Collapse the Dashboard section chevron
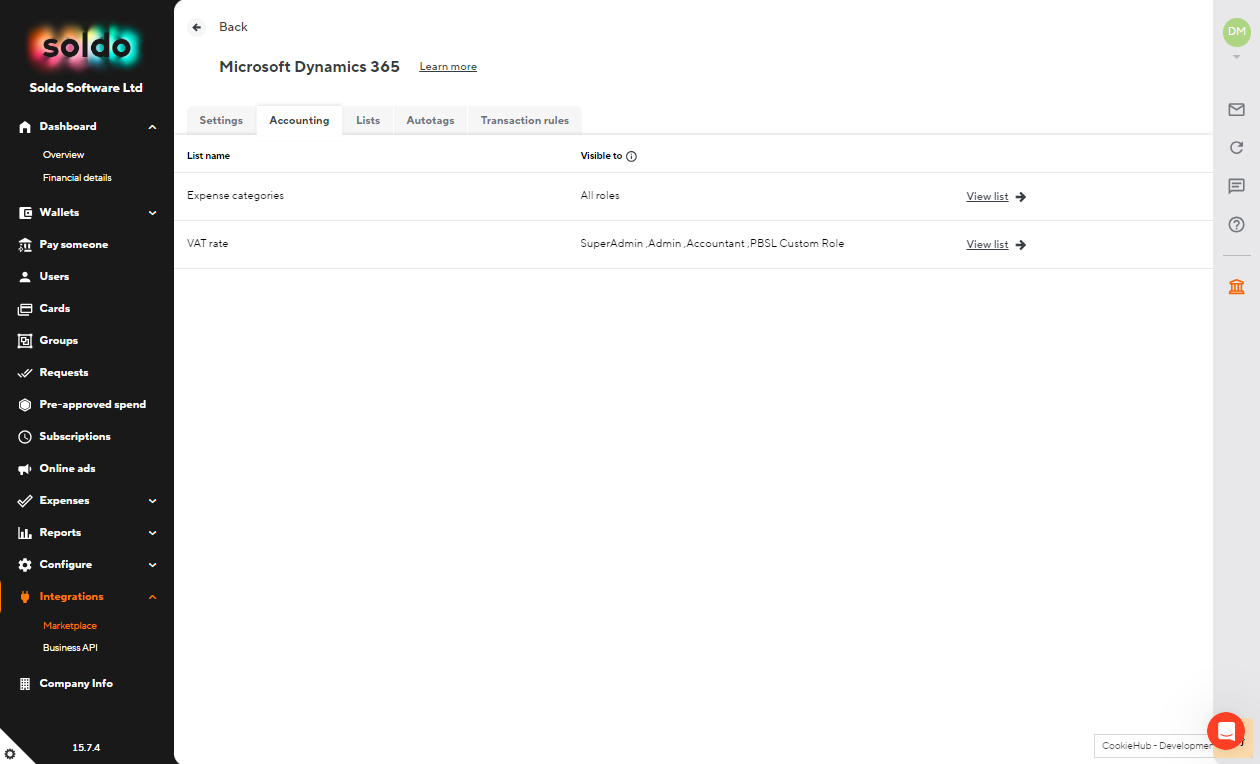The height and width of the screenshot is (764, 1260). (x=152, y=127)
